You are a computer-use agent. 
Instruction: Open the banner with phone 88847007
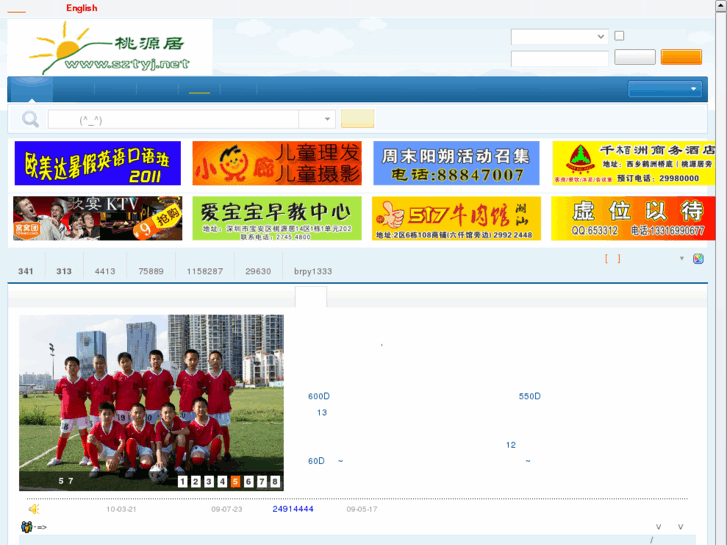click(x=456, y=163)
